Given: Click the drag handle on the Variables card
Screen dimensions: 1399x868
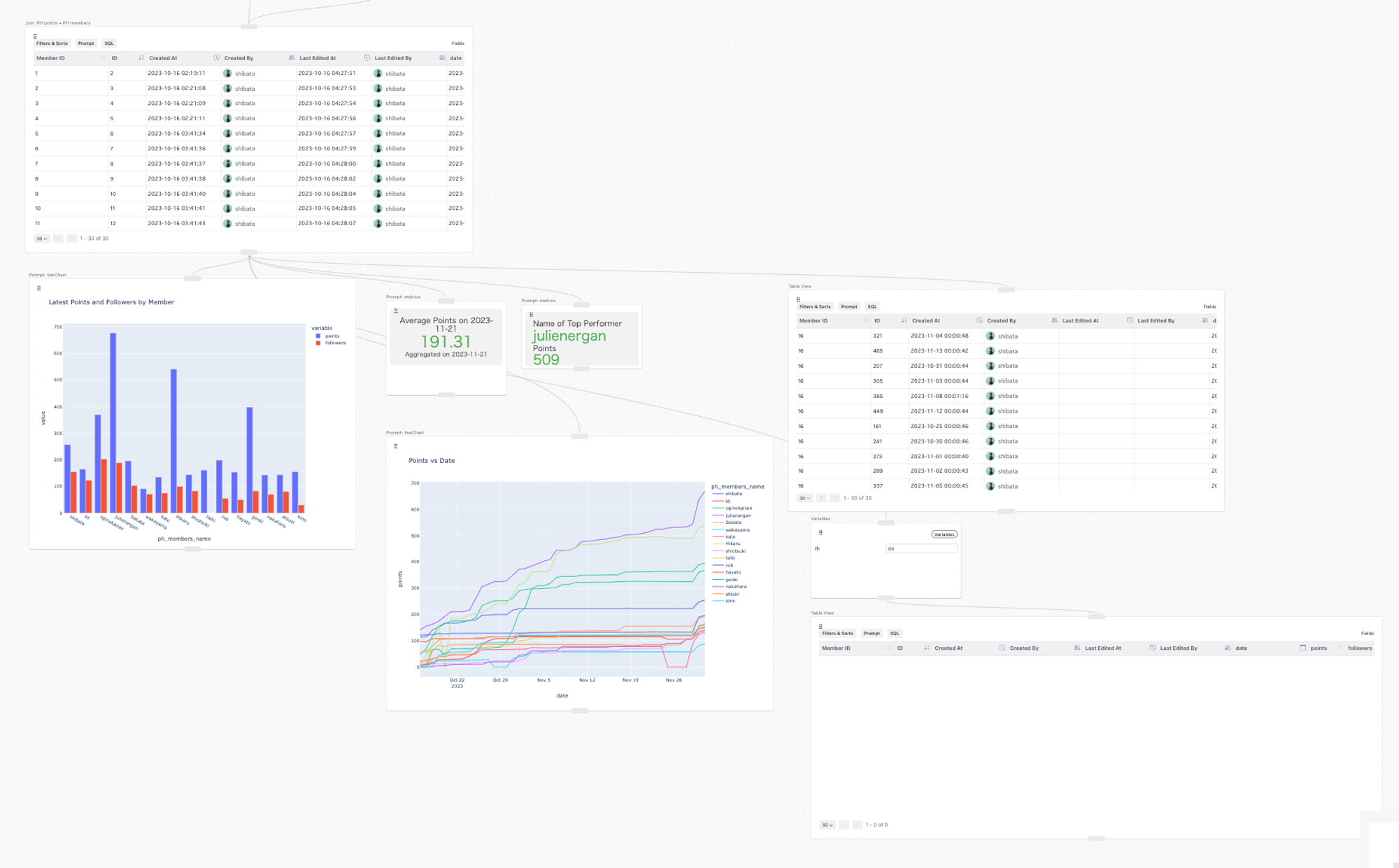Looking at the screenshot, I should [821, 533].
